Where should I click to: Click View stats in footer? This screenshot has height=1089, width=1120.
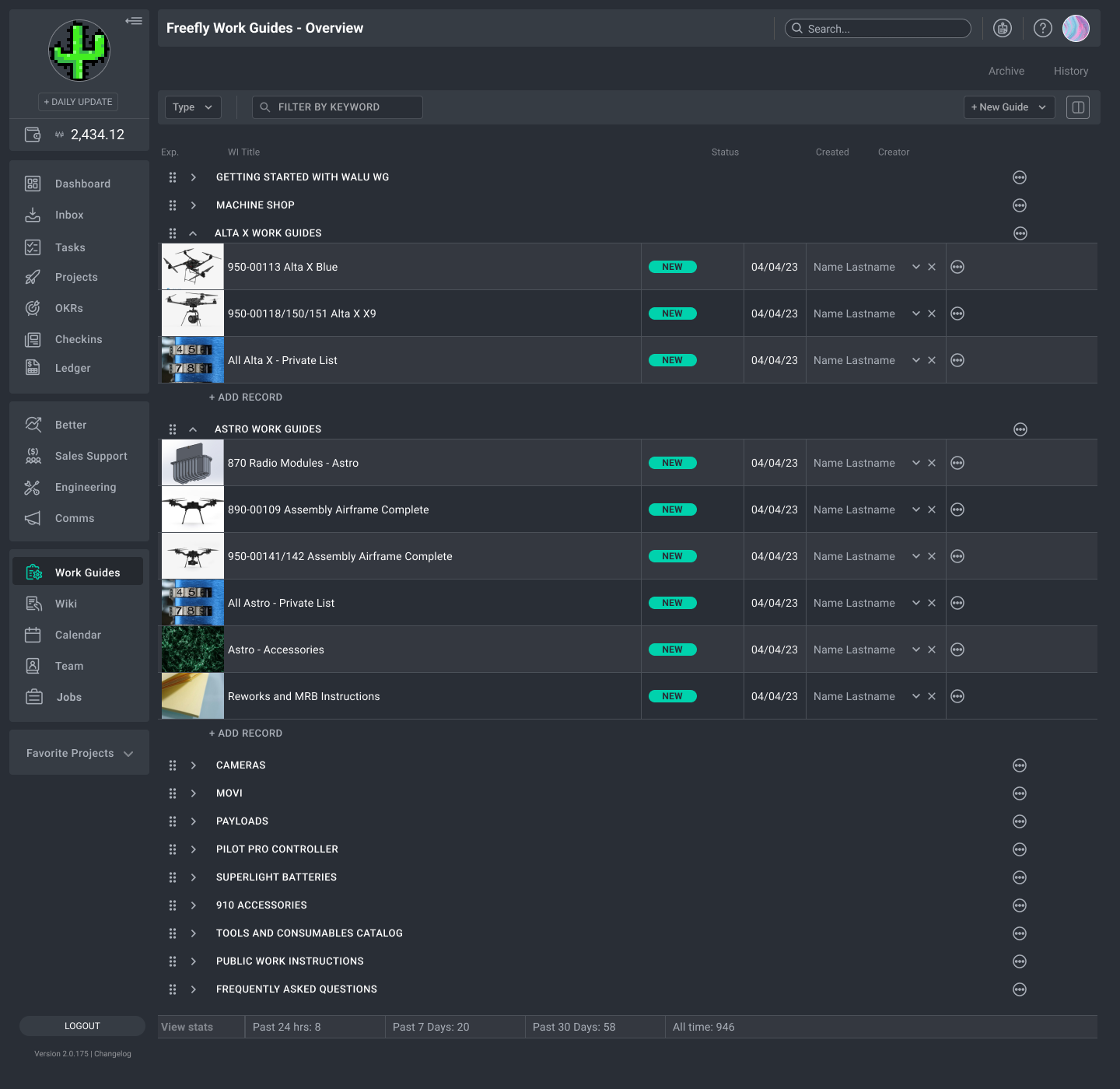click(x=187, y=1027)
